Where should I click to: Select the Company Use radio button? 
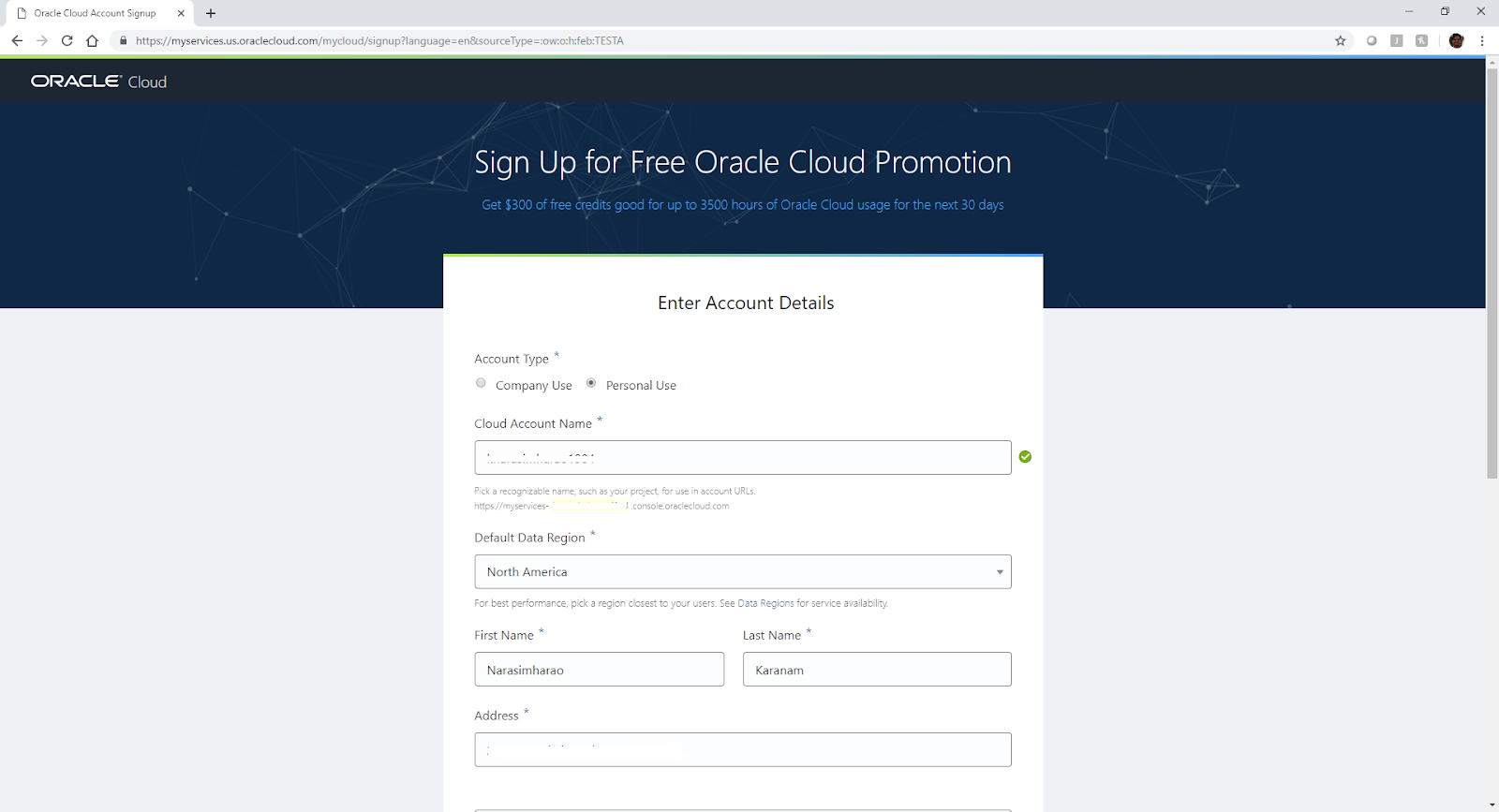(x=481, y=383)
